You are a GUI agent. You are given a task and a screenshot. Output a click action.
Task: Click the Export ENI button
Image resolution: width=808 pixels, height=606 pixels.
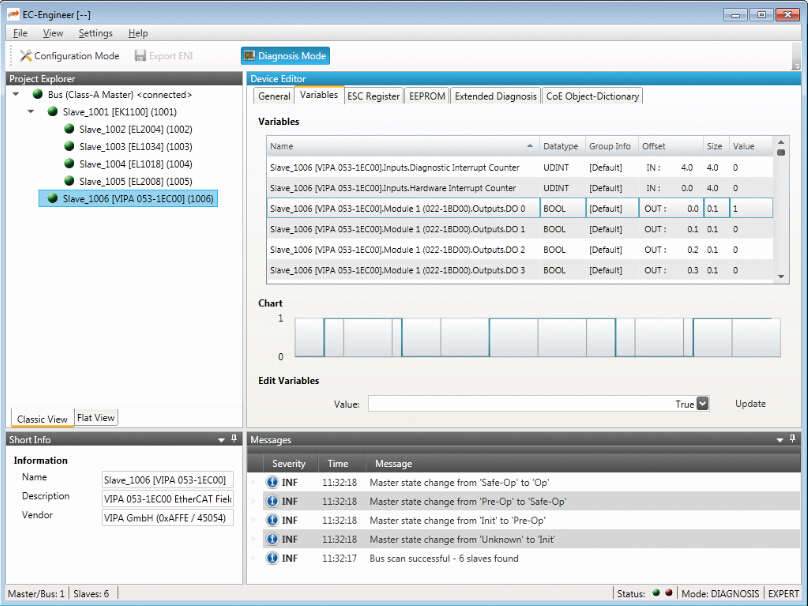(164, 56)
